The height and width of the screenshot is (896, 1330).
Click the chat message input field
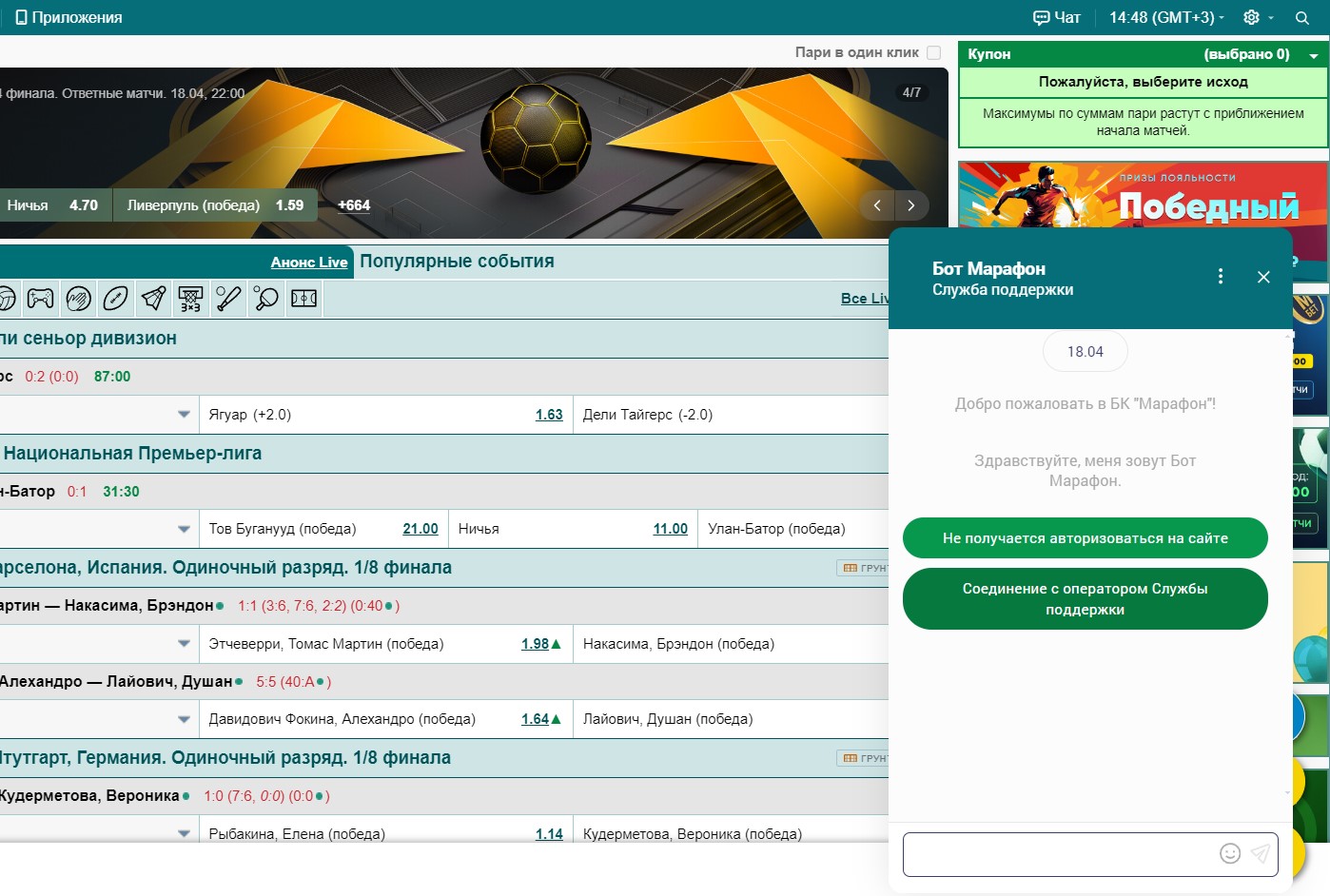1058,853
